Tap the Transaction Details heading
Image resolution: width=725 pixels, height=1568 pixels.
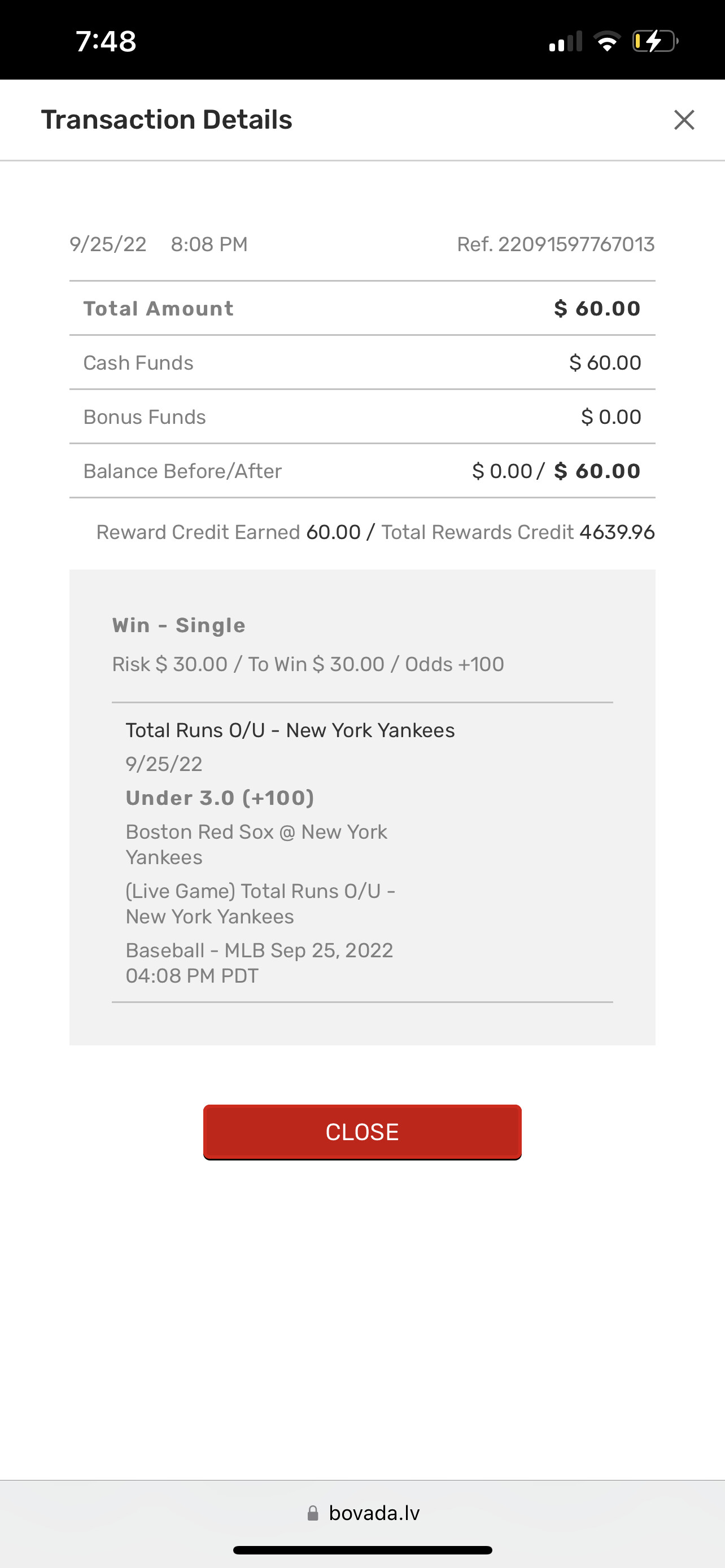pyautogui.click(x=166, y=120)
